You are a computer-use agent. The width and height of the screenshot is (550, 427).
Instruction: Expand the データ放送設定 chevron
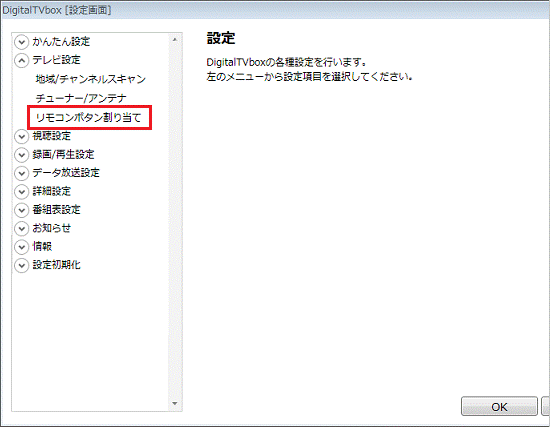tap(21, 173)
